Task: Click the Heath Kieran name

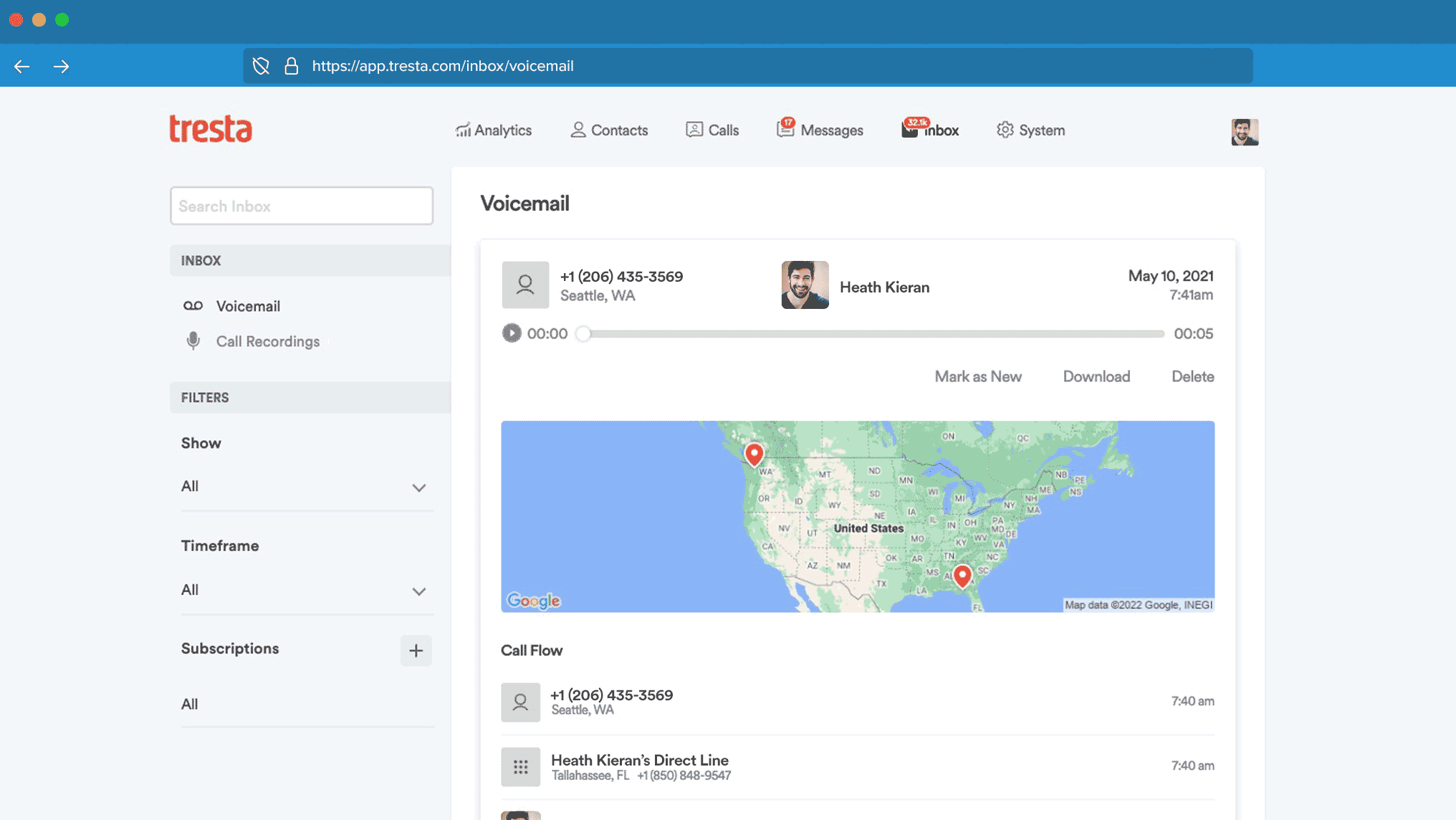Action: point(884,287)
